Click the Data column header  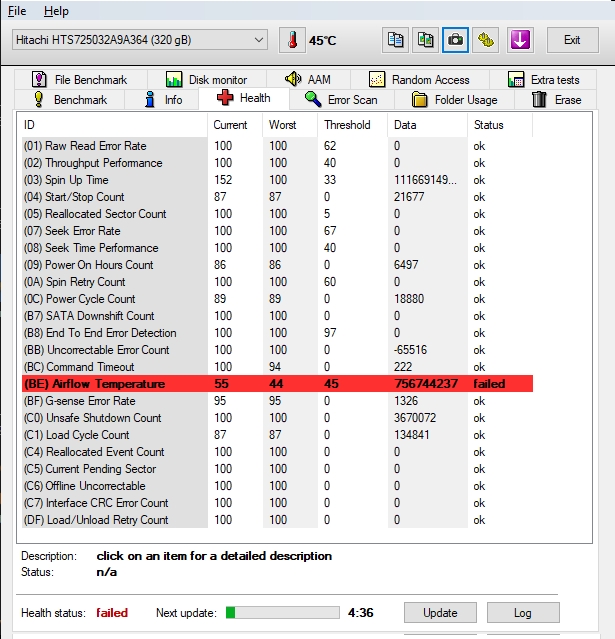tap(428, 125)
